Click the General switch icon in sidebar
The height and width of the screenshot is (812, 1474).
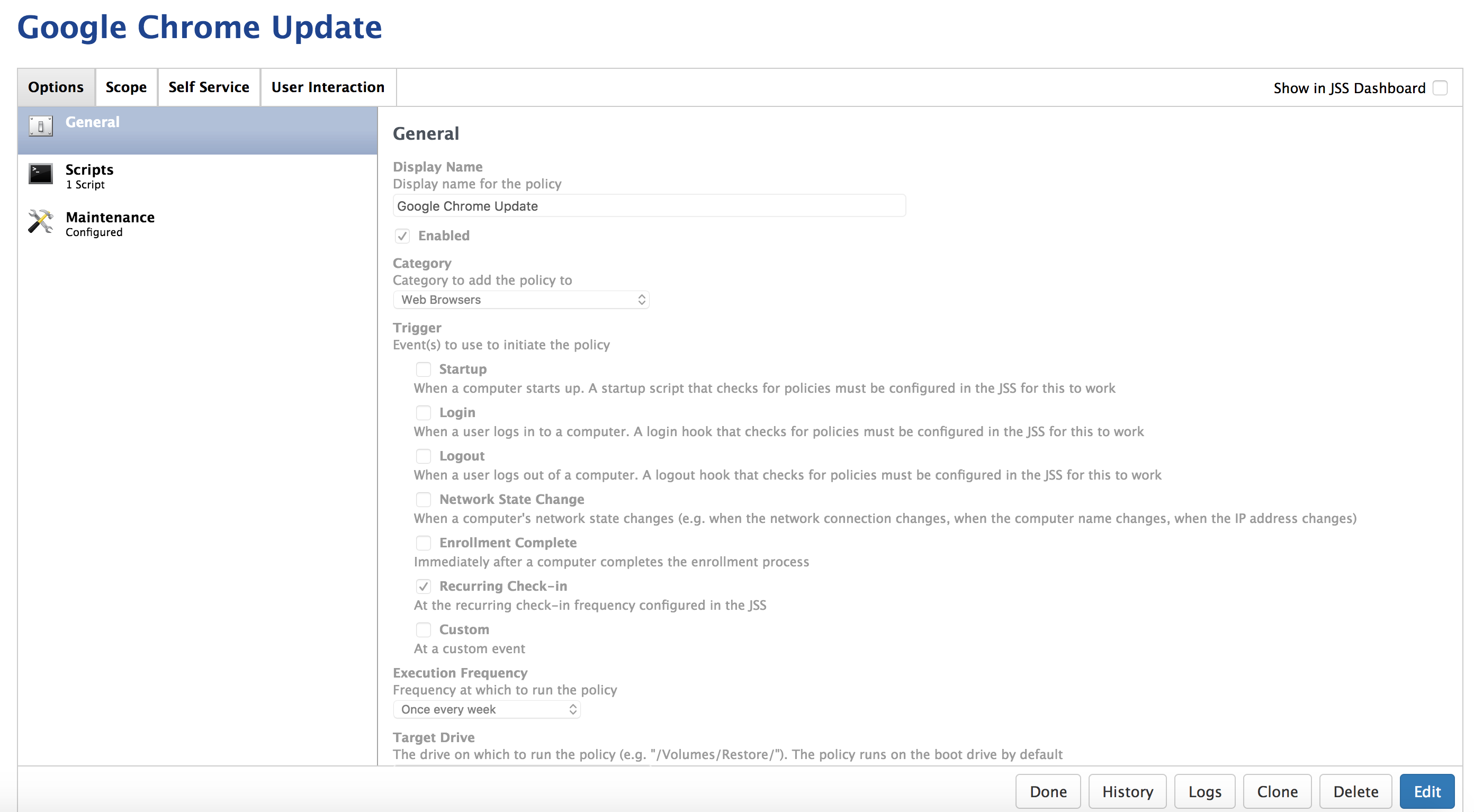41,126
